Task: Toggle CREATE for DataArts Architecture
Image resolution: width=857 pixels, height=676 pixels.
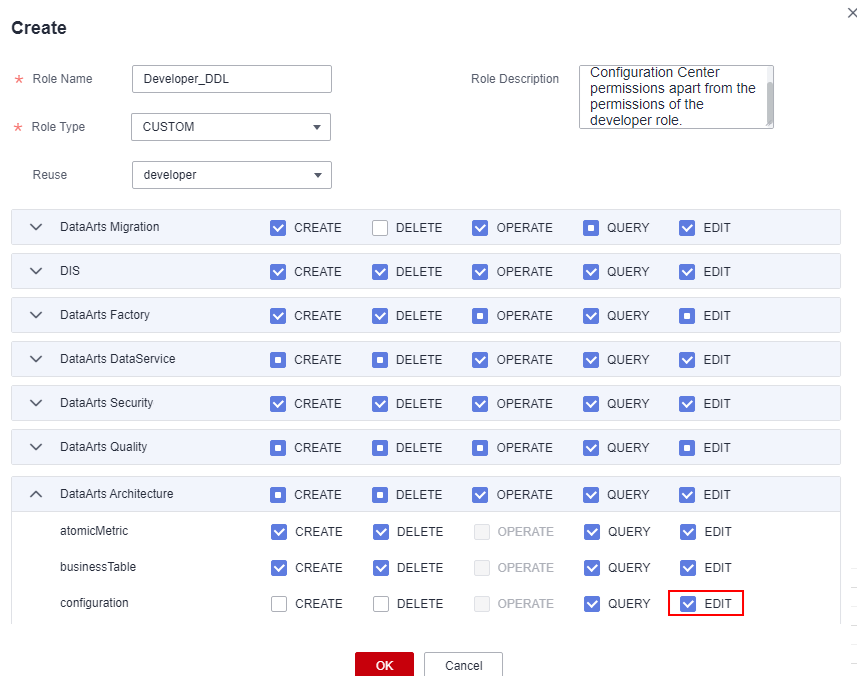Action: 278,495
